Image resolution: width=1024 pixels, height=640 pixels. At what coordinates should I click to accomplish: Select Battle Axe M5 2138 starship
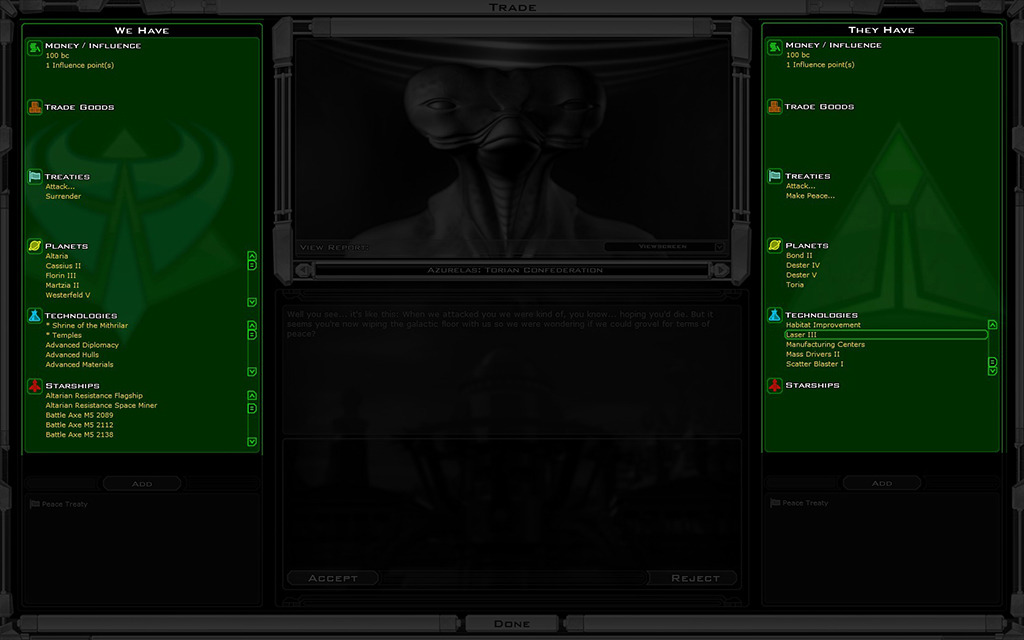point(80,435)
